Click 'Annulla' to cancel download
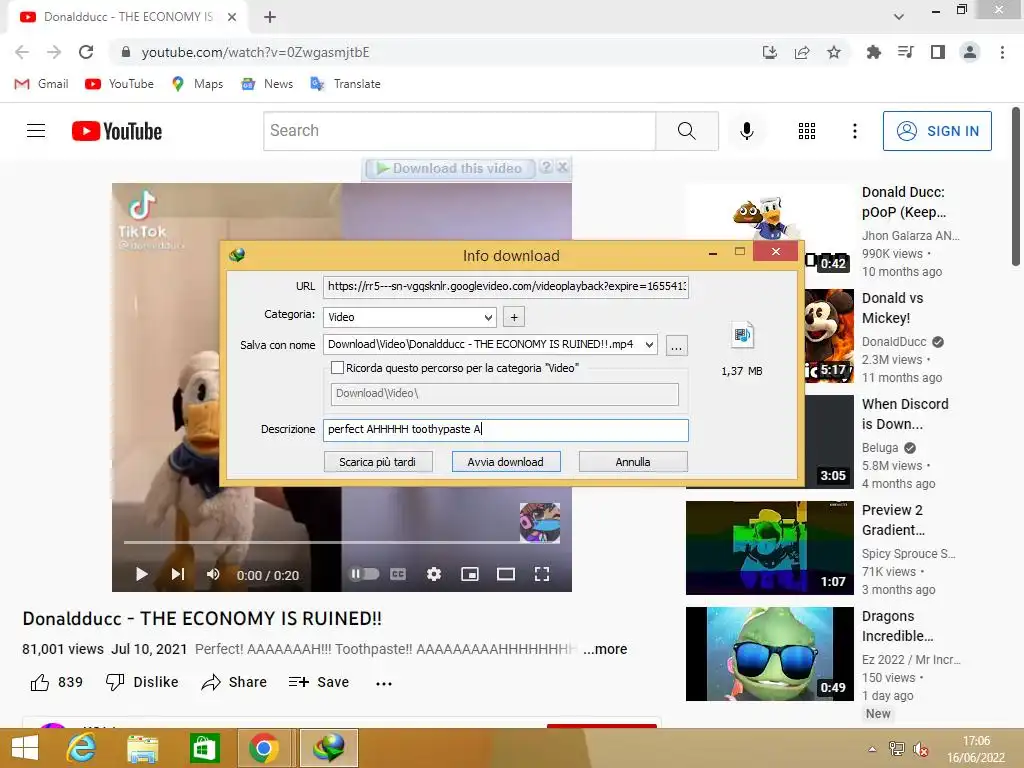 pos(633,462)
